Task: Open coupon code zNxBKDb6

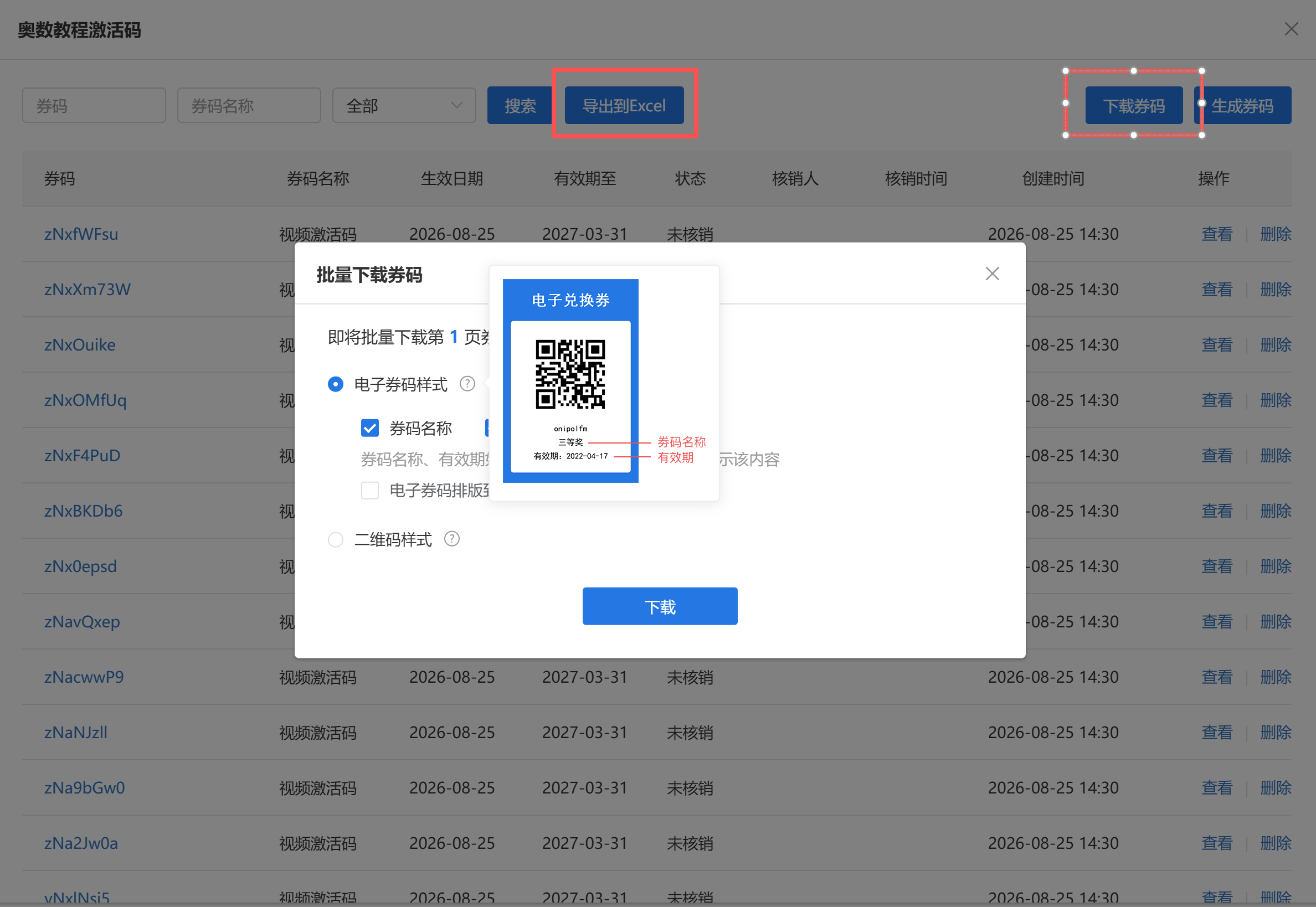Action: [84, 511]
